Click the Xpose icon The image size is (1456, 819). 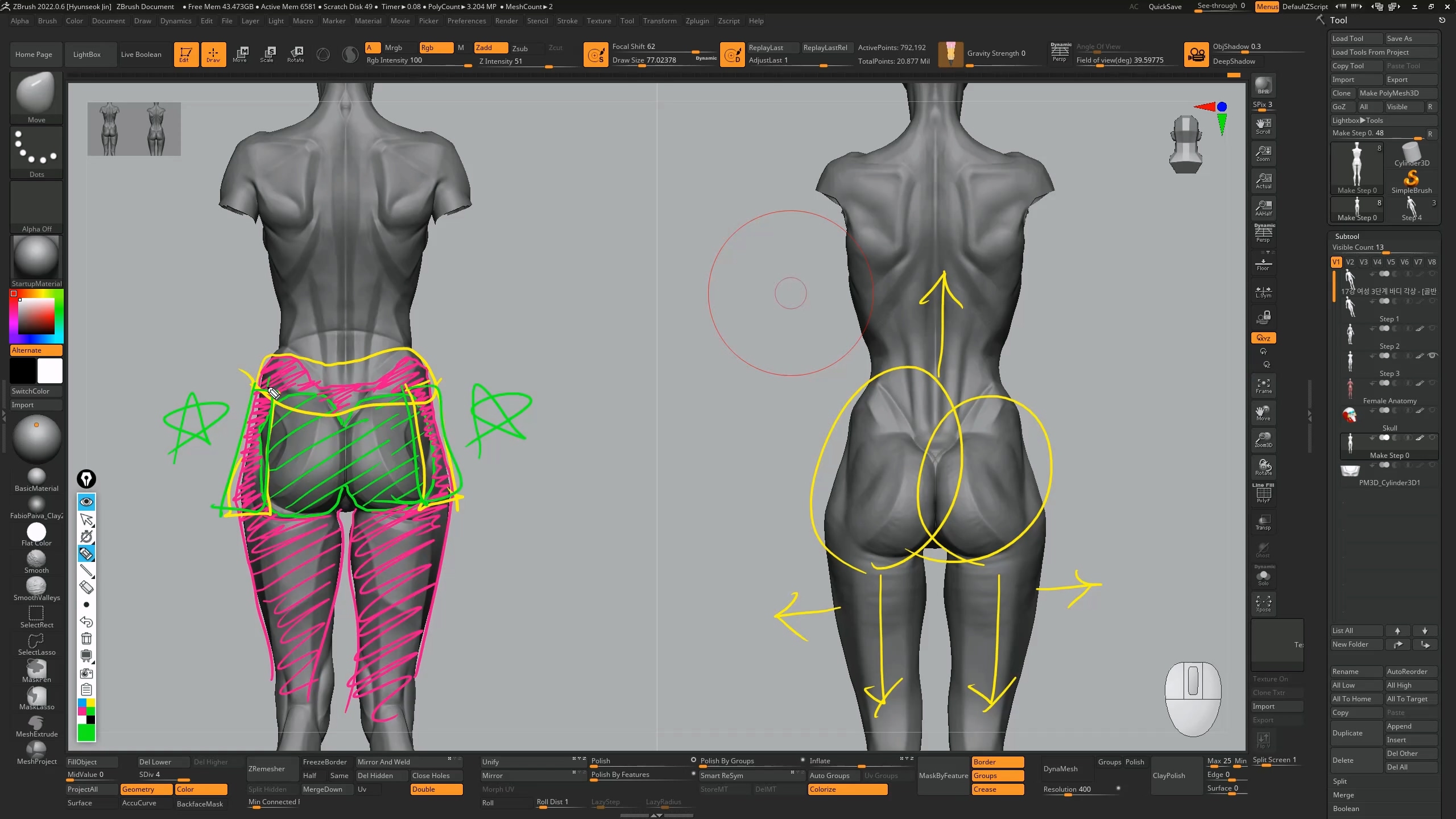(x=1263, y=604)
